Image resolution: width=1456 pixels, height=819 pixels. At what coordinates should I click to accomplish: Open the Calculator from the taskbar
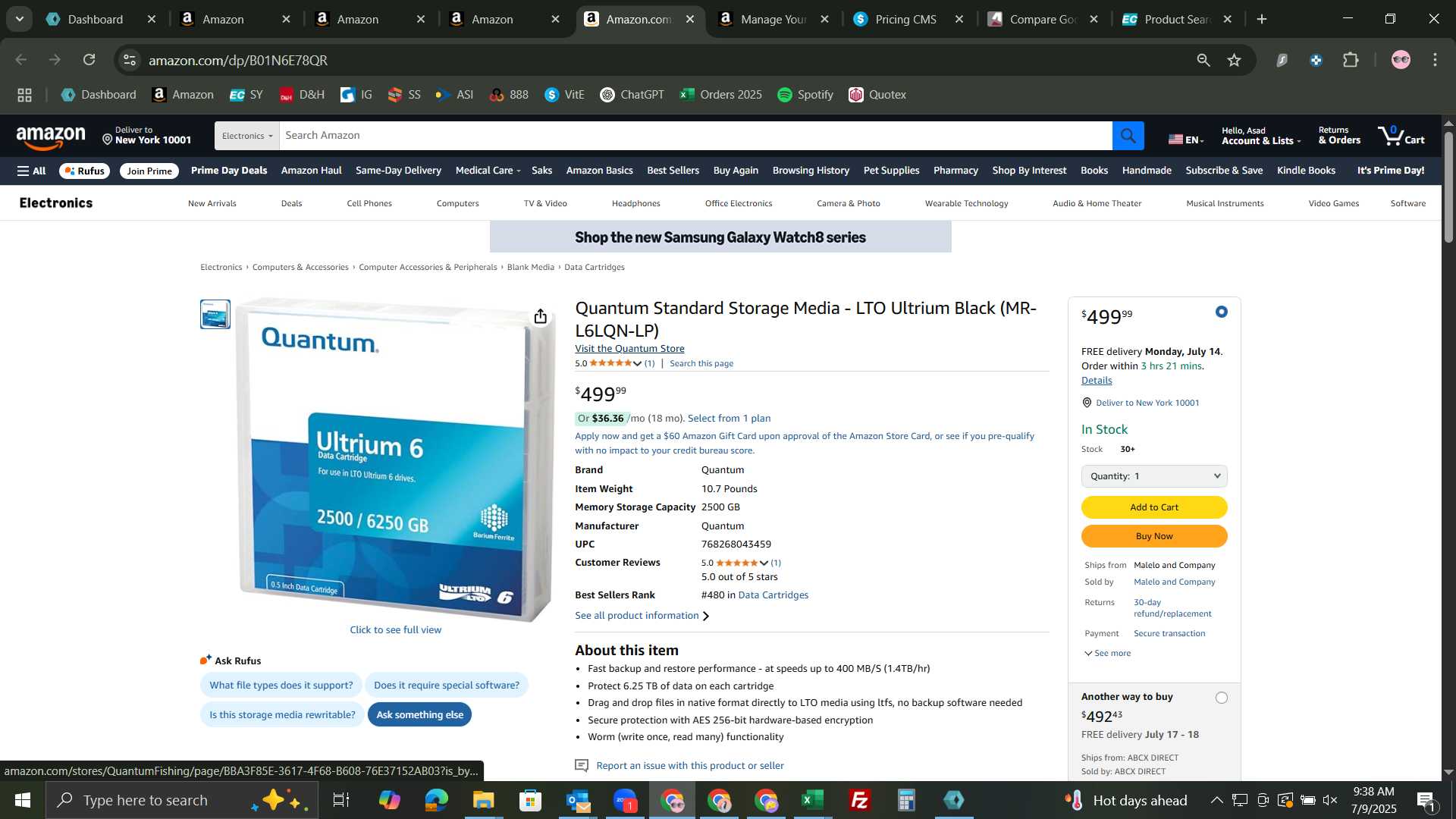pyautogui.click(x=906, y=800)
